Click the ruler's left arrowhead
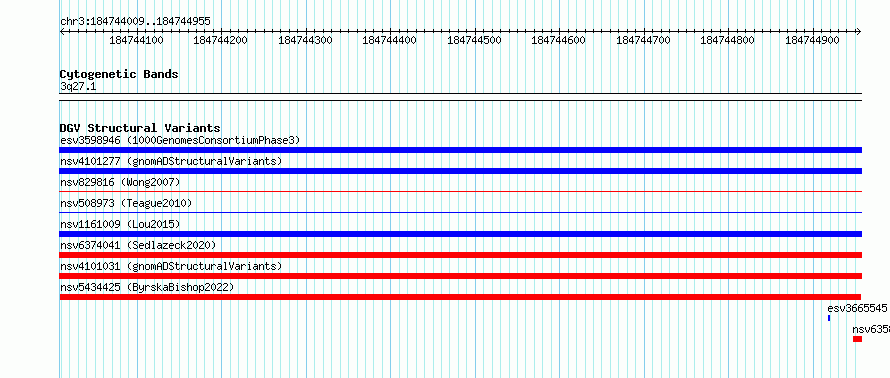The image size is (890, 378). coord(62,32)
